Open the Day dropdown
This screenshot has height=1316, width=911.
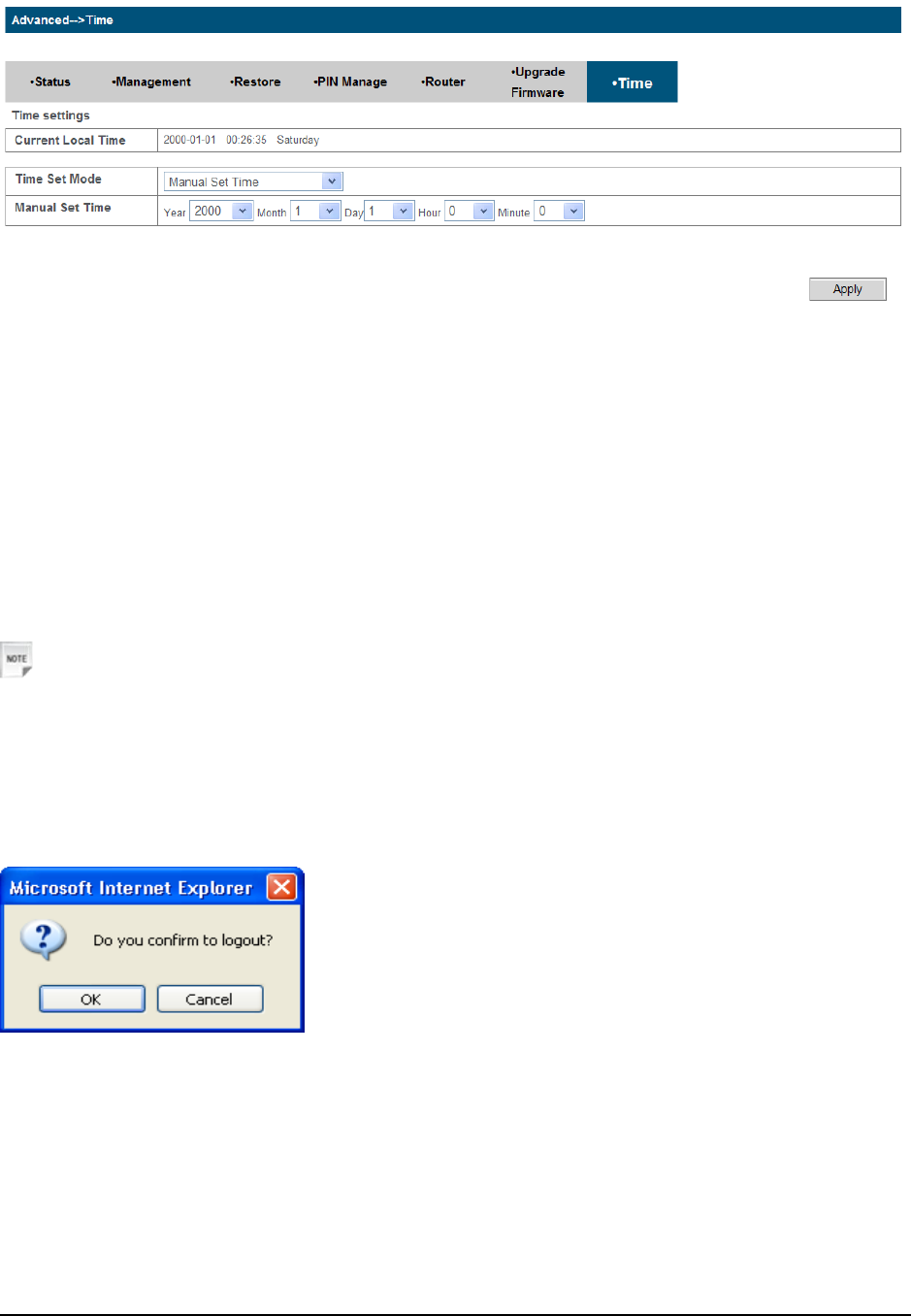[x=389, y=211]
